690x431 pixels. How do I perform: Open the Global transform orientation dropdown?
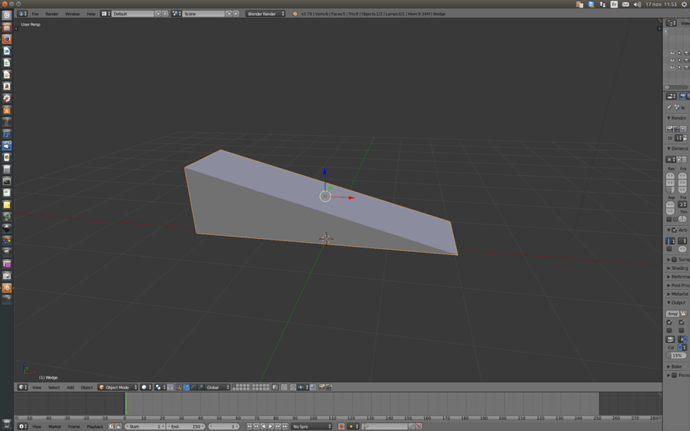click(217, 387)
